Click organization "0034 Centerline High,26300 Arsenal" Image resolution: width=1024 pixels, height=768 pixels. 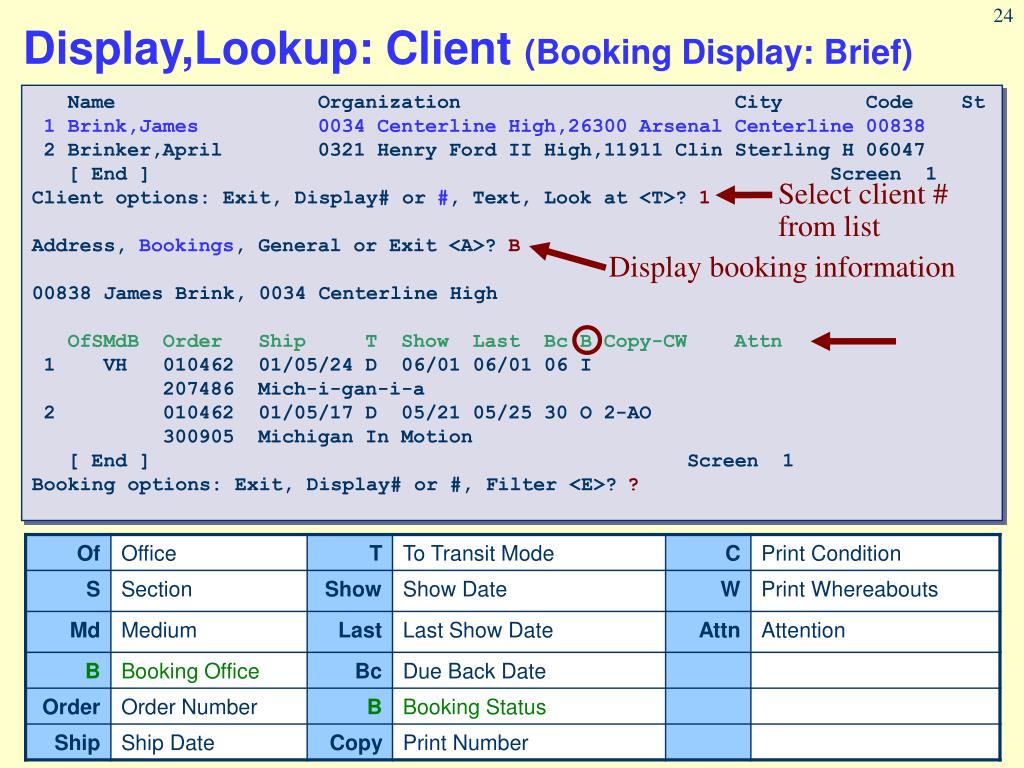[x=519, y=126]
